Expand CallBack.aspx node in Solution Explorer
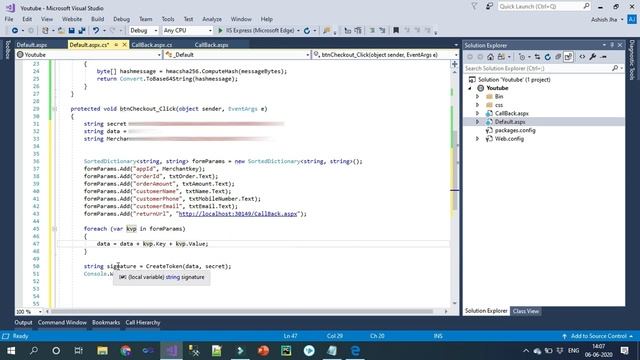Viewport: 640px width, 360px height. pos(478,113)
